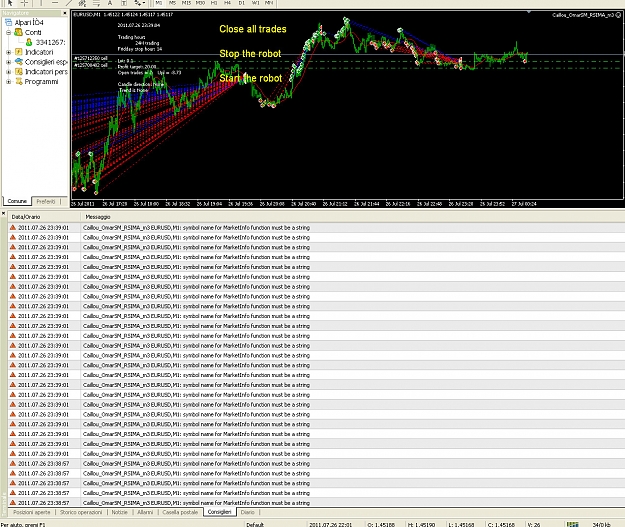
Task: Click the 'Start the robot' chart label
Action: click(x=251, y=78)
